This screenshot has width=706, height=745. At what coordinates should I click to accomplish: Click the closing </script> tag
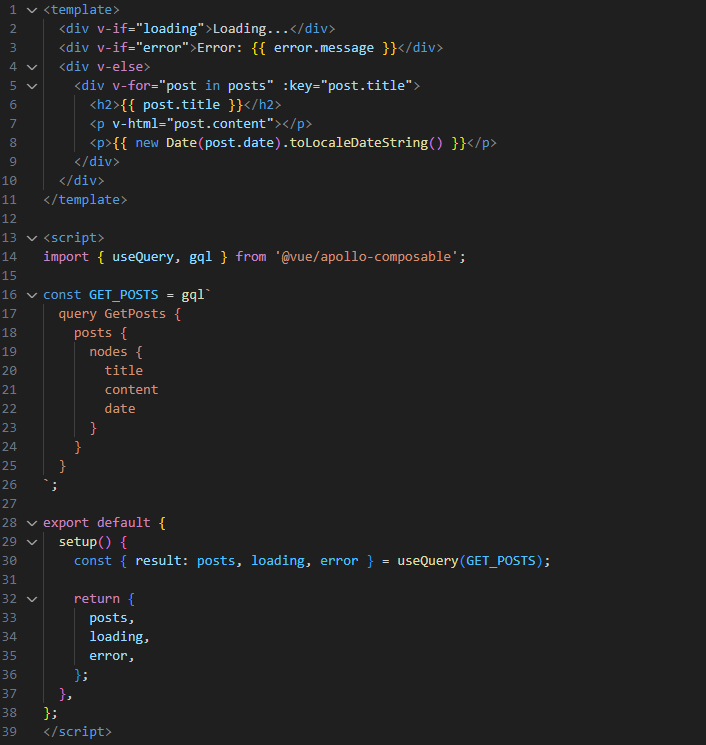[77, 732]
